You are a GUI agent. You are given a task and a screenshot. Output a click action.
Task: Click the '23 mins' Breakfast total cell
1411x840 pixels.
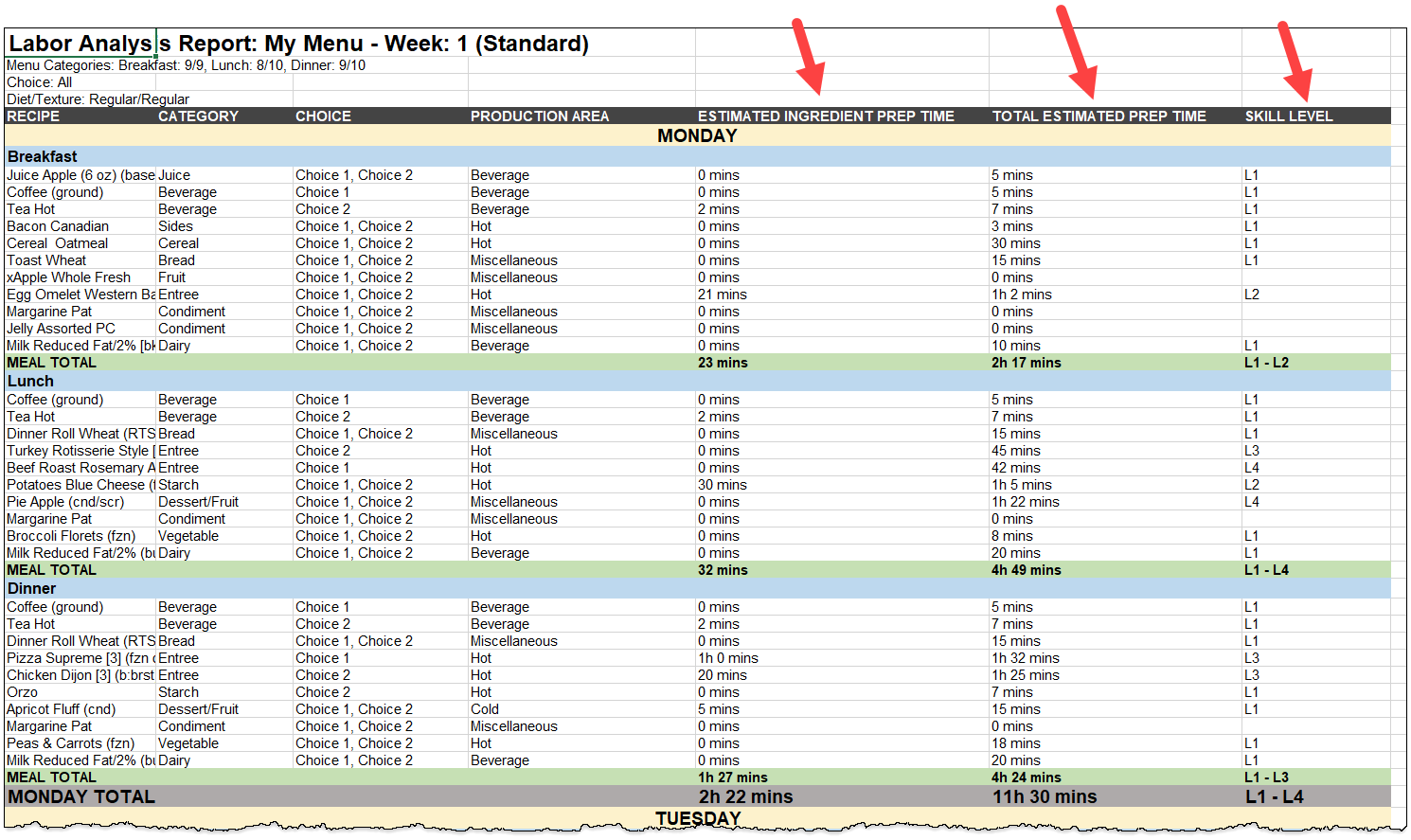pyautogui.click(x=723, y=363)
